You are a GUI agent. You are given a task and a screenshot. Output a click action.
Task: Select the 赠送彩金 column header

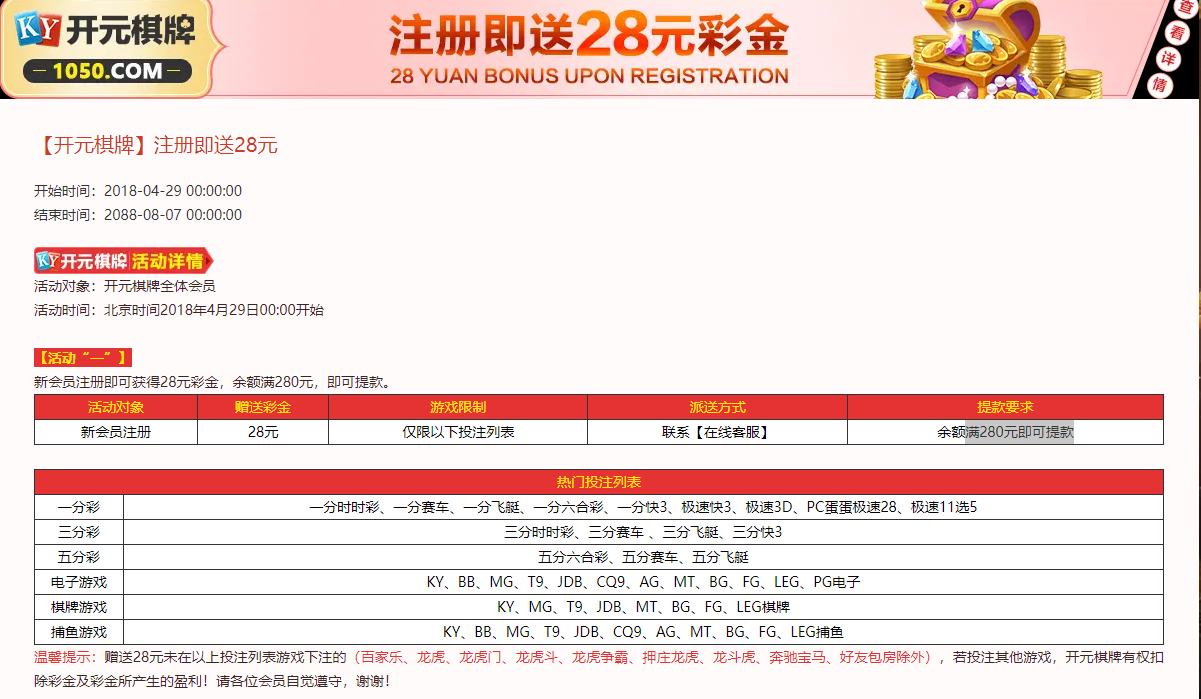click(x=263, y=407)
